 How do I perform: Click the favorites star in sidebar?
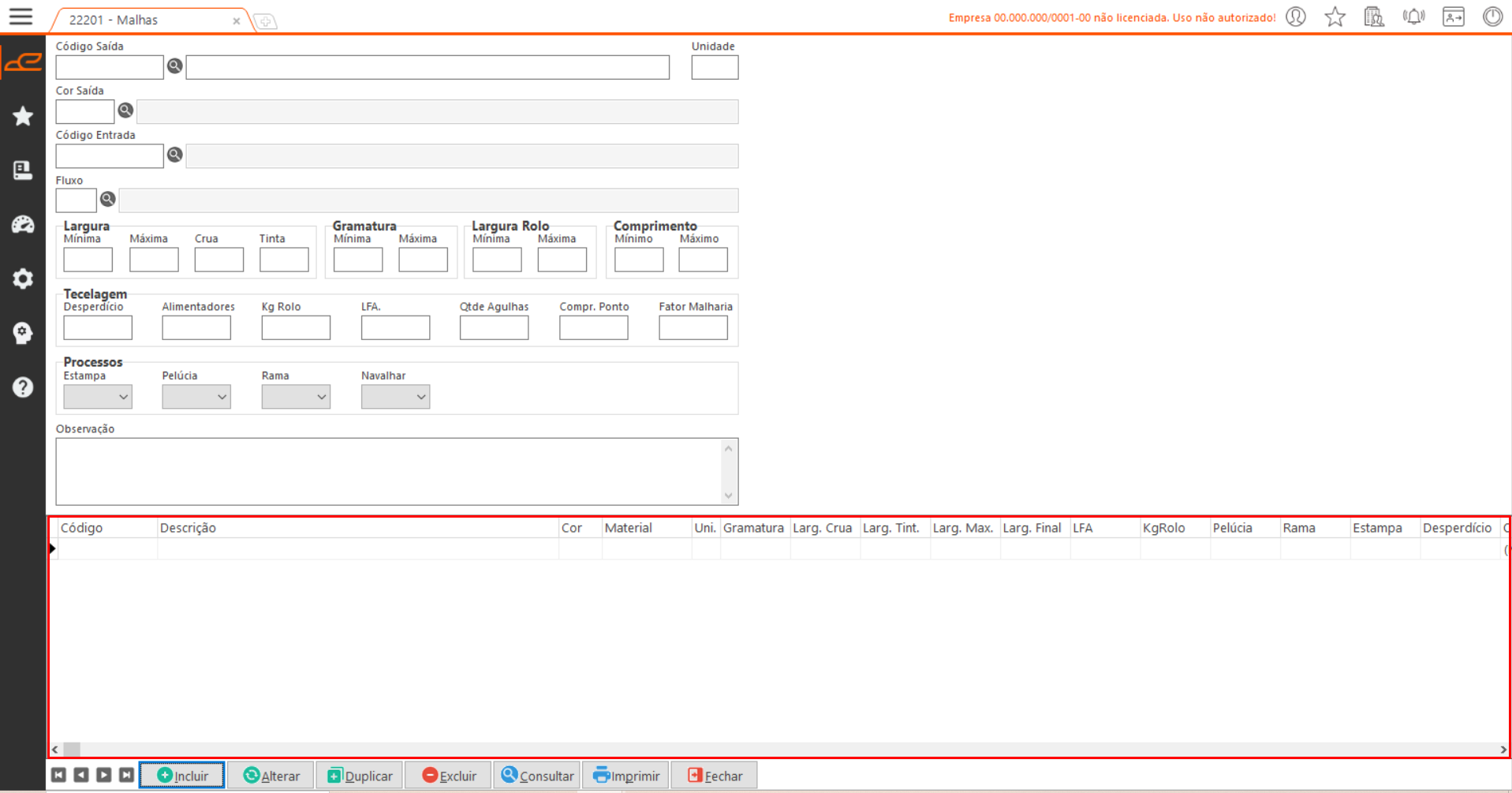pyautogui.click(x=23, y=117)
